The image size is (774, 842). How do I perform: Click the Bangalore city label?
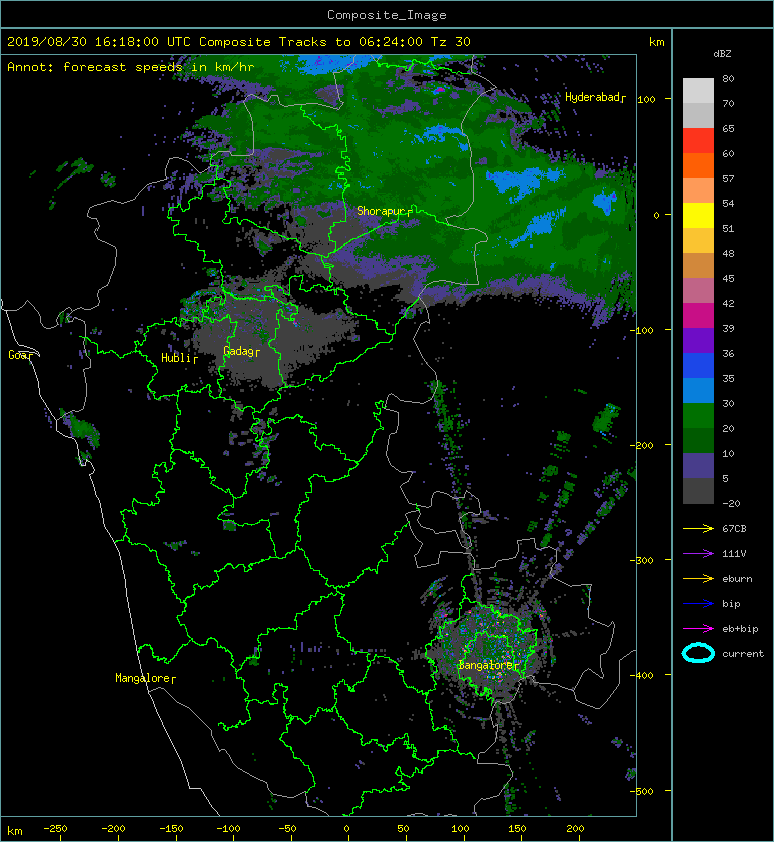point(486,665)
